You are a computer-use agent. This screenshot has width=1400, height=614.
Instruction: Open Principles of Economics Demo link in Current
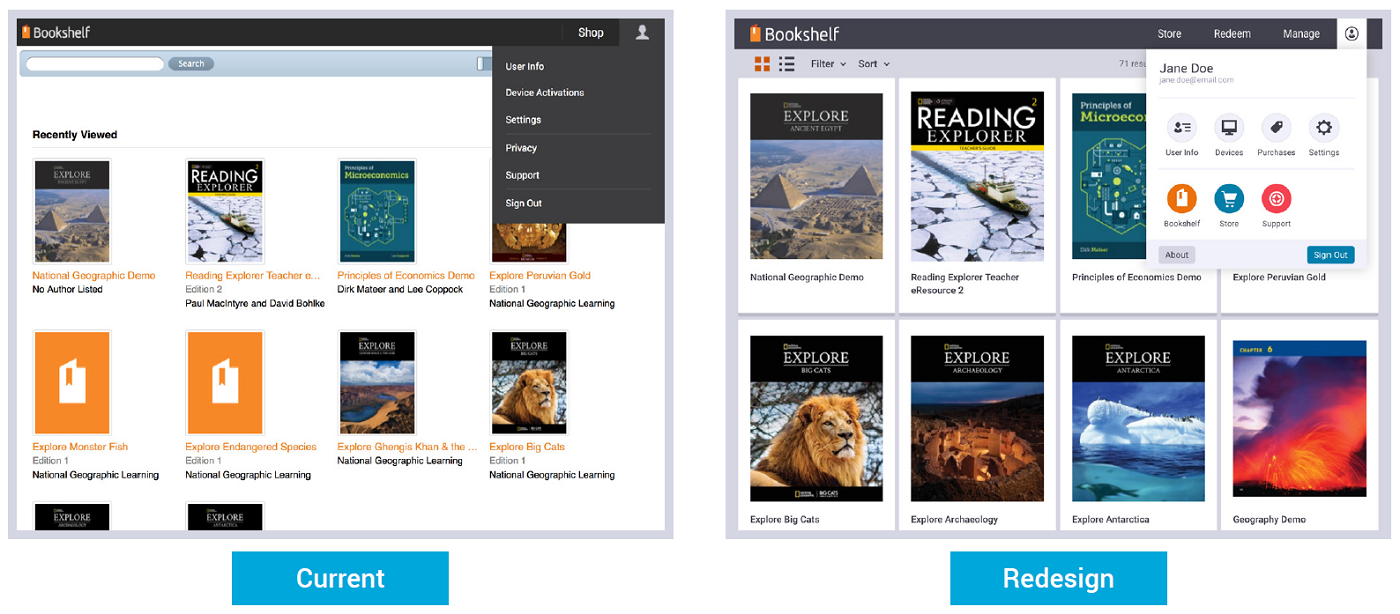[x=406, y=276]
